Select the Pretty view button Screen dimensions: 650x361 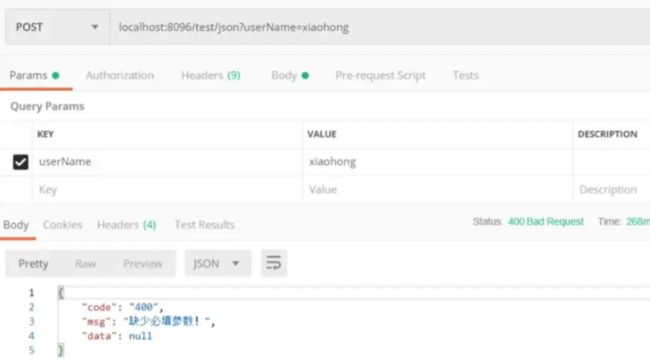click(33, 264)
